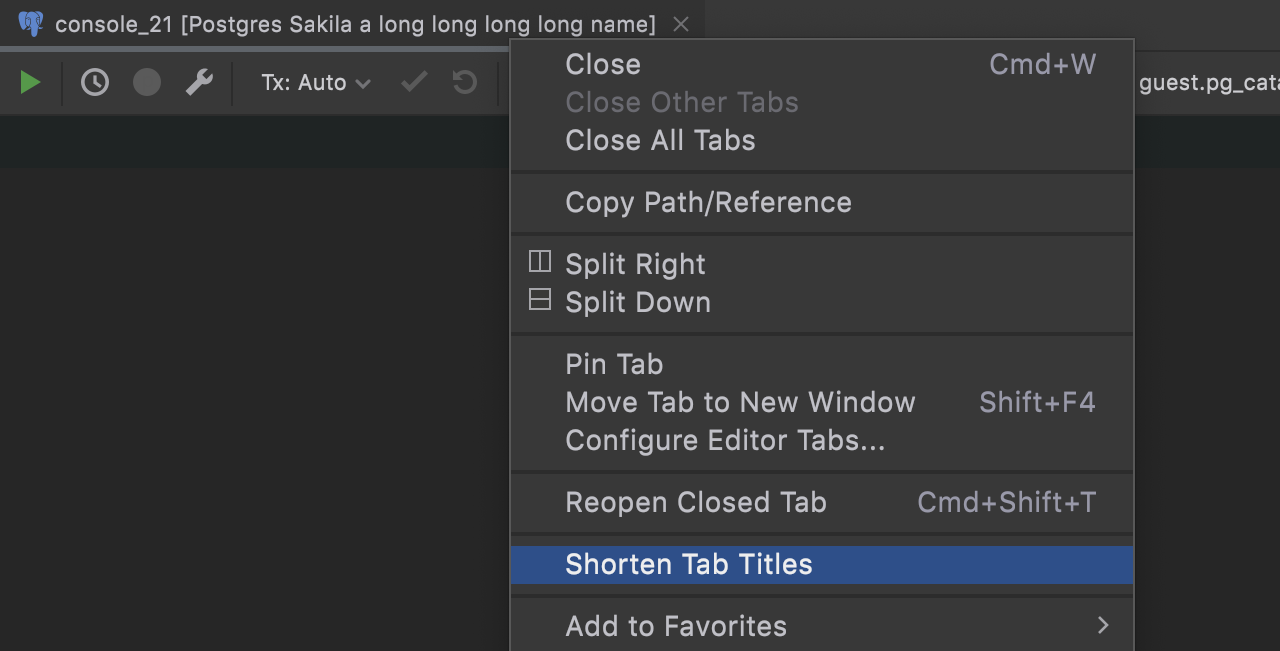Select Close All Tabs from menu

(660, 140)
